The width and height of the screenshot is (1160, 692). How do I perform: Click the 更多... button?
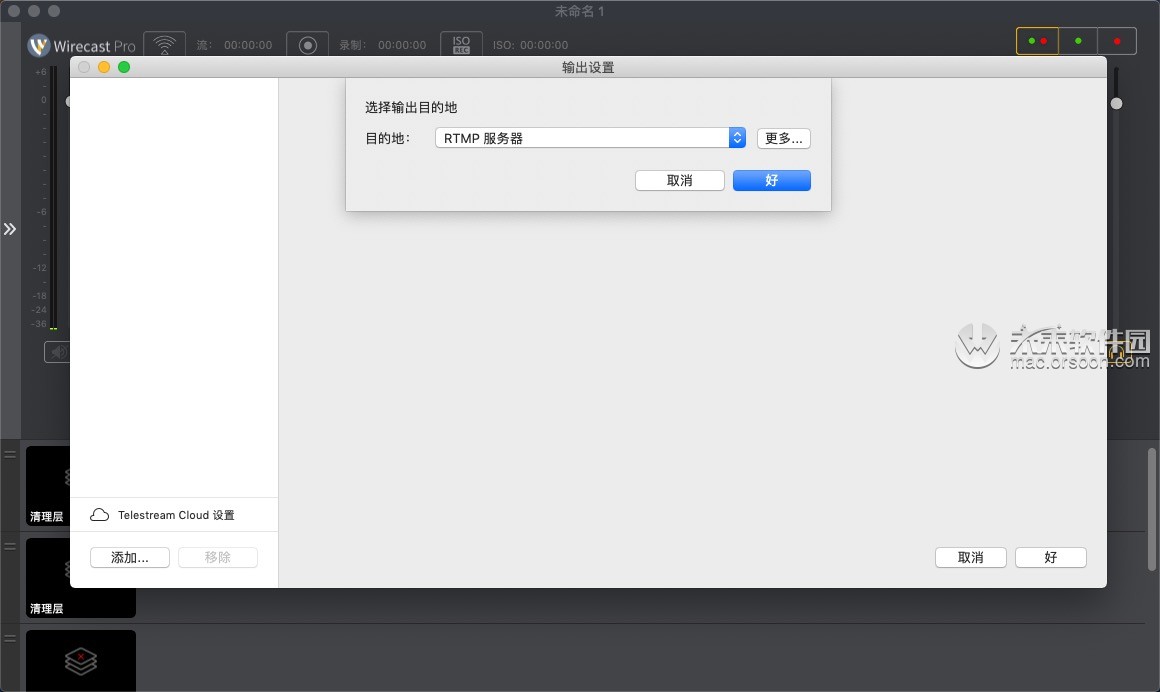tap(783, 138)
